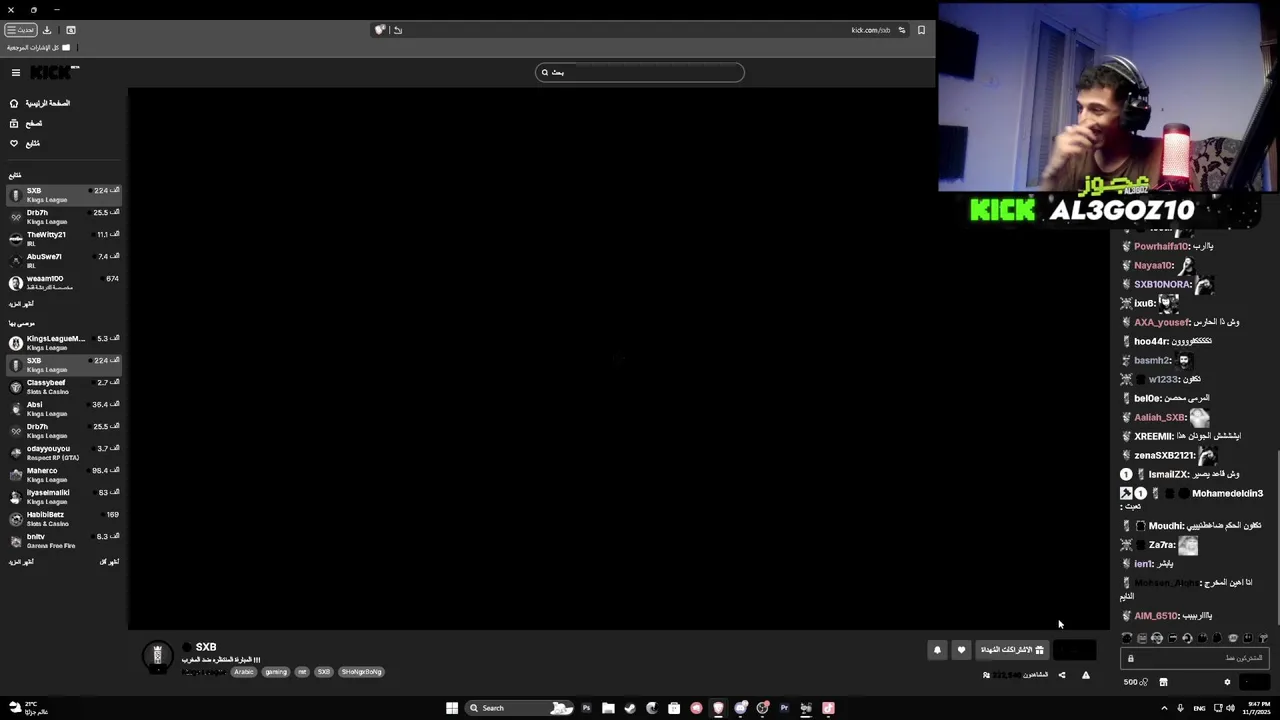Open AbuSwe71 channel in sidebar
Image resolution: width=1280 pixels, height=720 pixels.
(64, 261)
